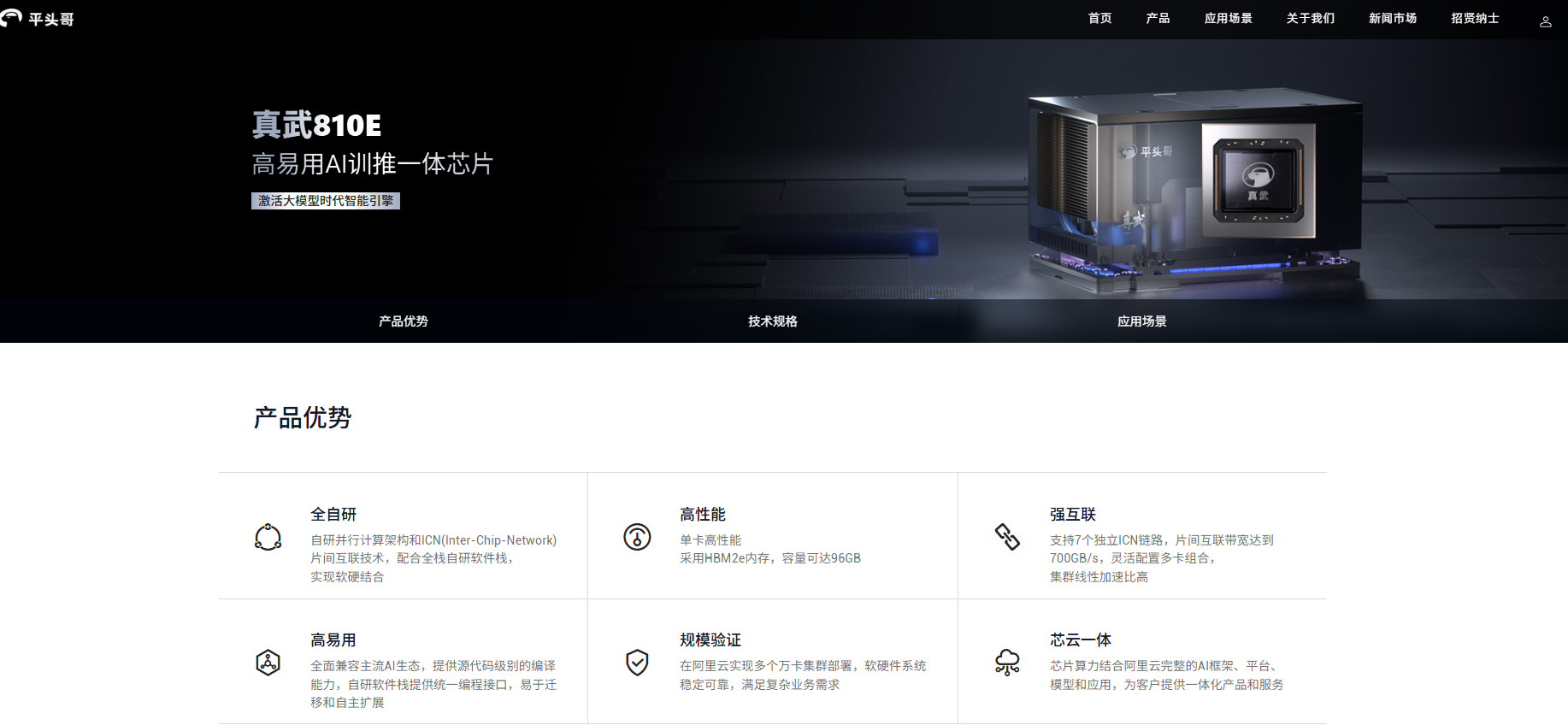This screenshot has height=725, width=1568.
Task: Expand the 应用场景 top navigation menu
Action: tap(1228, 19)
